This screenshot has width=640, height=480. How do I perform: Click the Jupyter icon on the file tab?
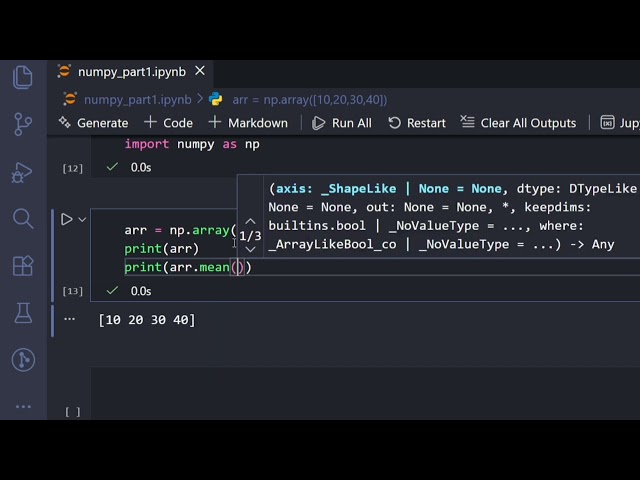[x=64, y=71]
